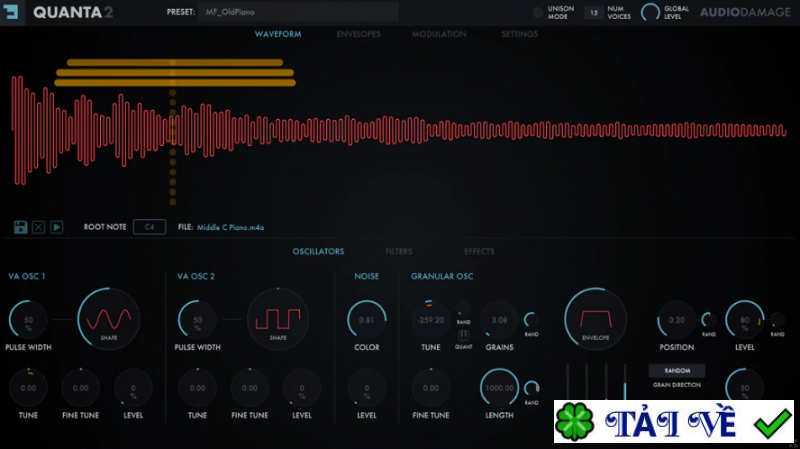Click the Tune RAND knob in Granular Osc
Screen dimensions: 800x449
pyautogui.click(x=463, y=308)
